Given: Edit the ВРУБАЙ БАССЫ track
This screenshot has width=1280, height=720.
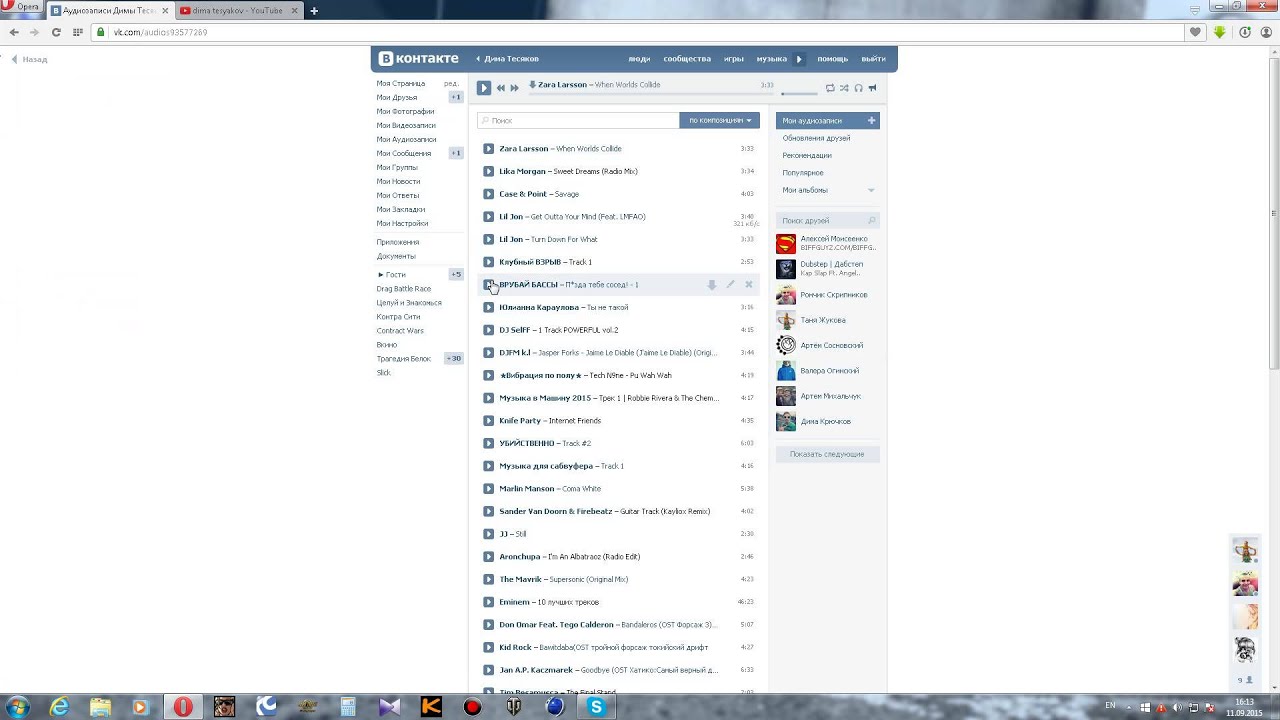Looking at the screenshot, I should click(730, 285).
